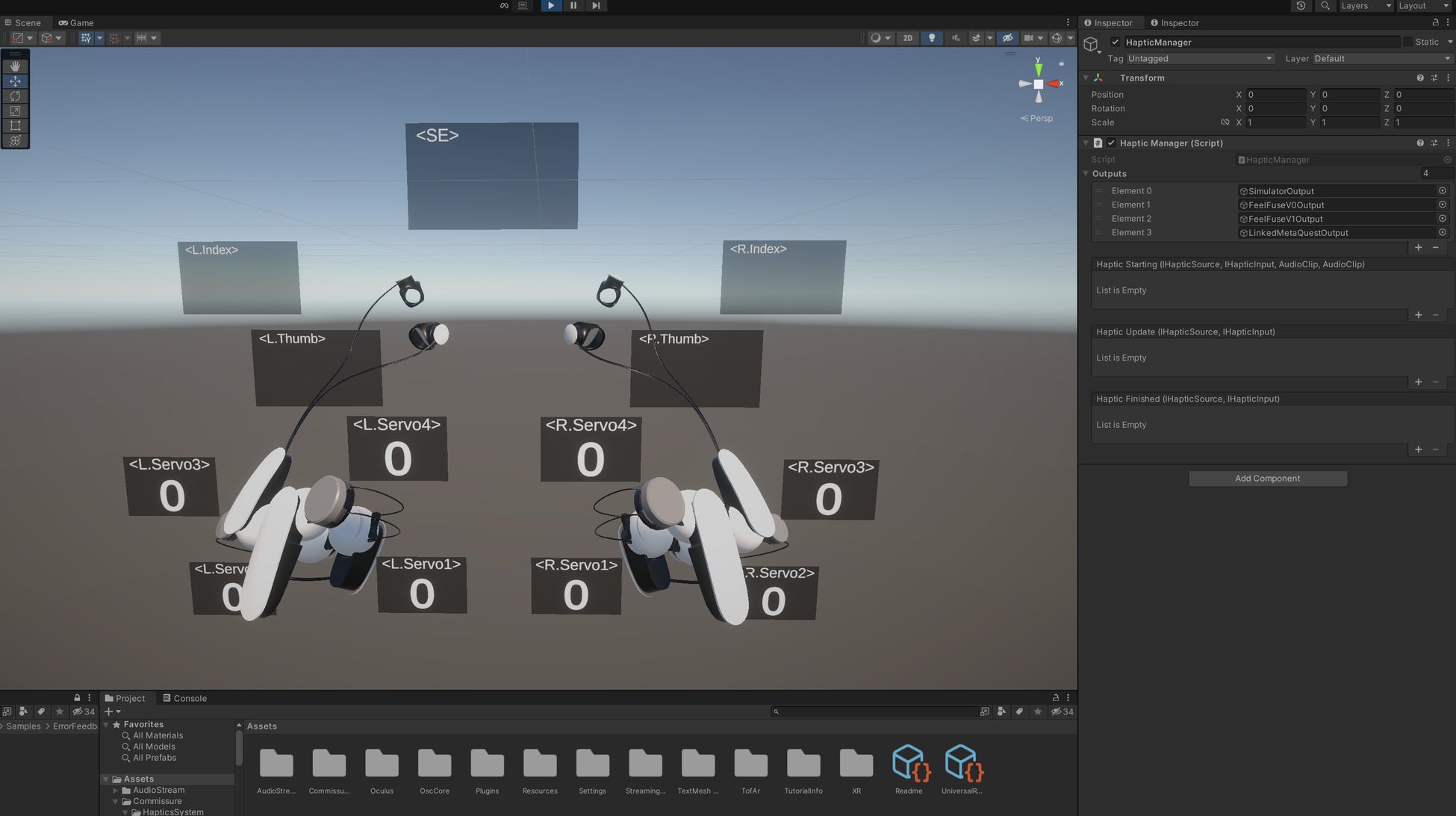Viewport: 1456px width, 816px height.
Task: Switch to the Game tab
Action: pos(76,23)
